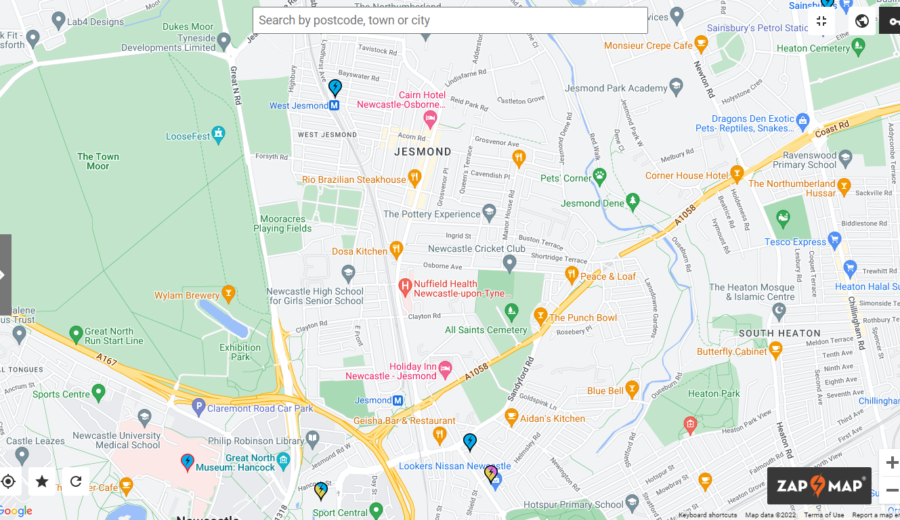Select the yellow charger pin near Sport Central
The width and height of the screenshot is (900, 520).
(321, 491)
